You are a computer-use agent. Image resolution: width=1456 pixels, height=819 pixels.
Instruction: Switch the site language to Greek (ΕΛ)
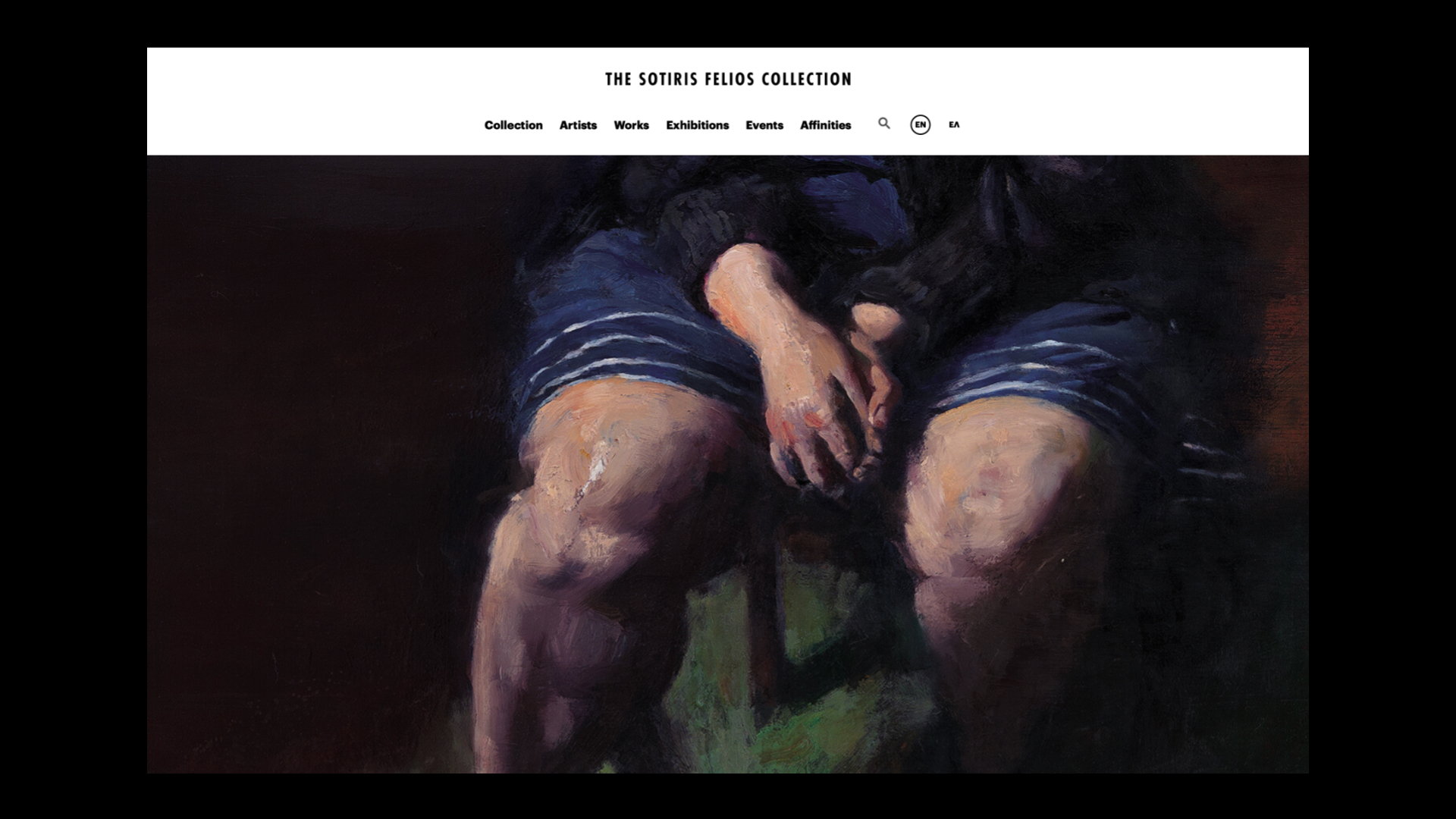click(954, 124)
